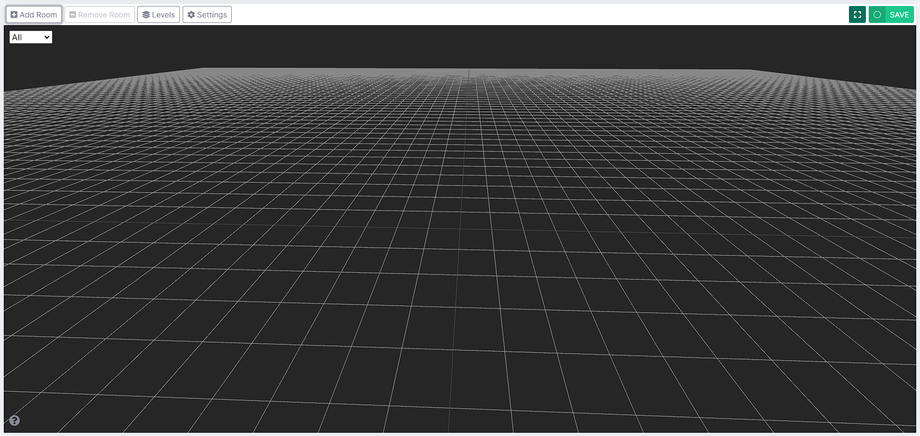Open the All levels dropdown
The height and width of the screenshot is (436, 920).
31,37
